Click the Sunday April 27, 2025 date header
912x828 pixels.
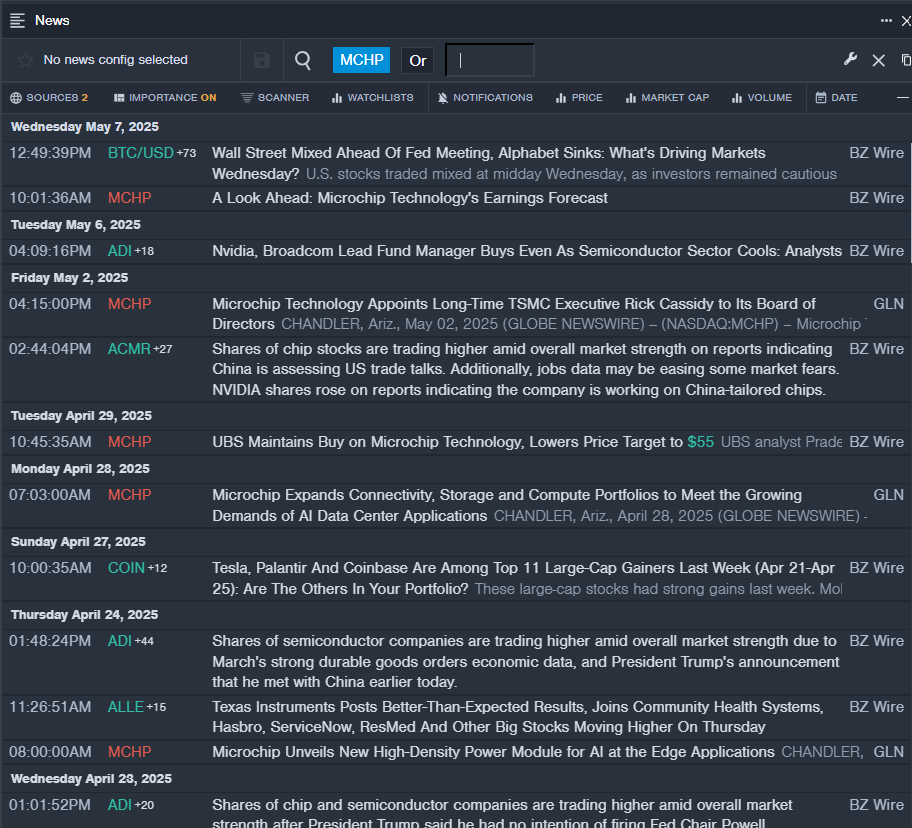pos(79,542)
